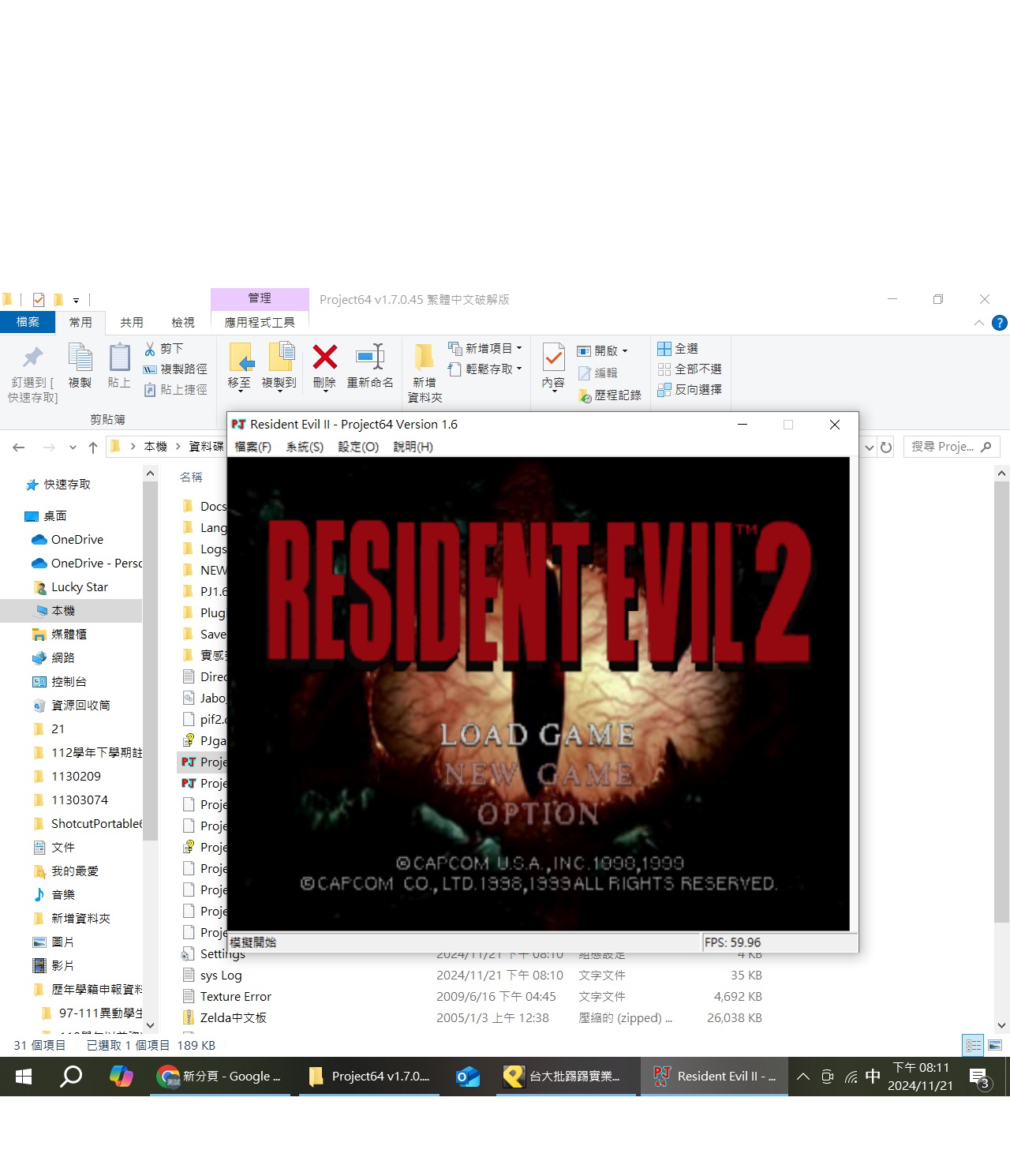Click the Explorer search box
This screenshot has height=1176, width=1010.
(x=952, y=447)
